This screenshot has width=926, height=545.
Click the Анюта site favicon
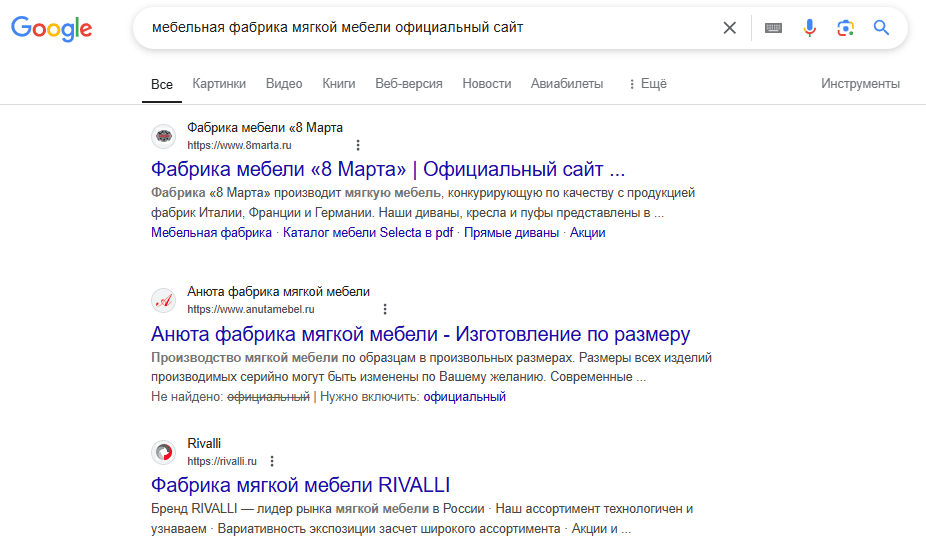pyautogui.click(x=164, y=301)
